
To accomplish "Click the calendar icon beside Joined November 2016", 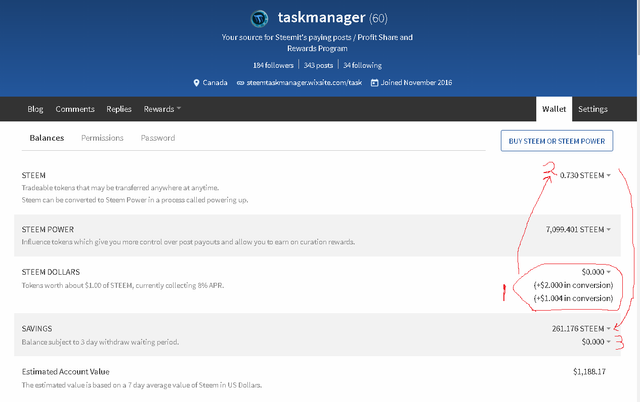I will [374, 83].
